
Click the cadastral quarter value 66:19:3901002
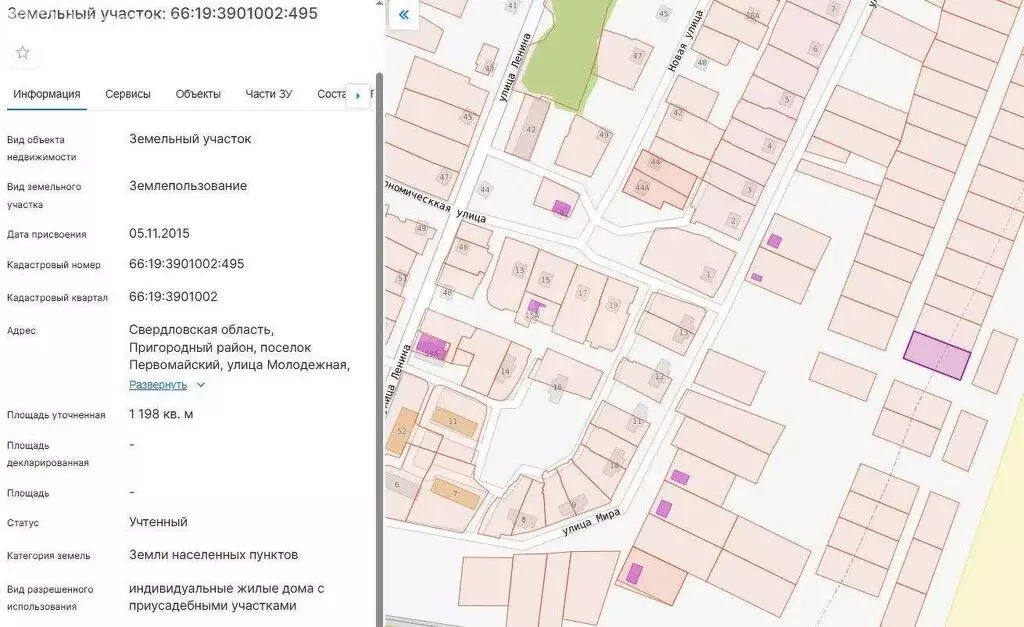[173, 297]
